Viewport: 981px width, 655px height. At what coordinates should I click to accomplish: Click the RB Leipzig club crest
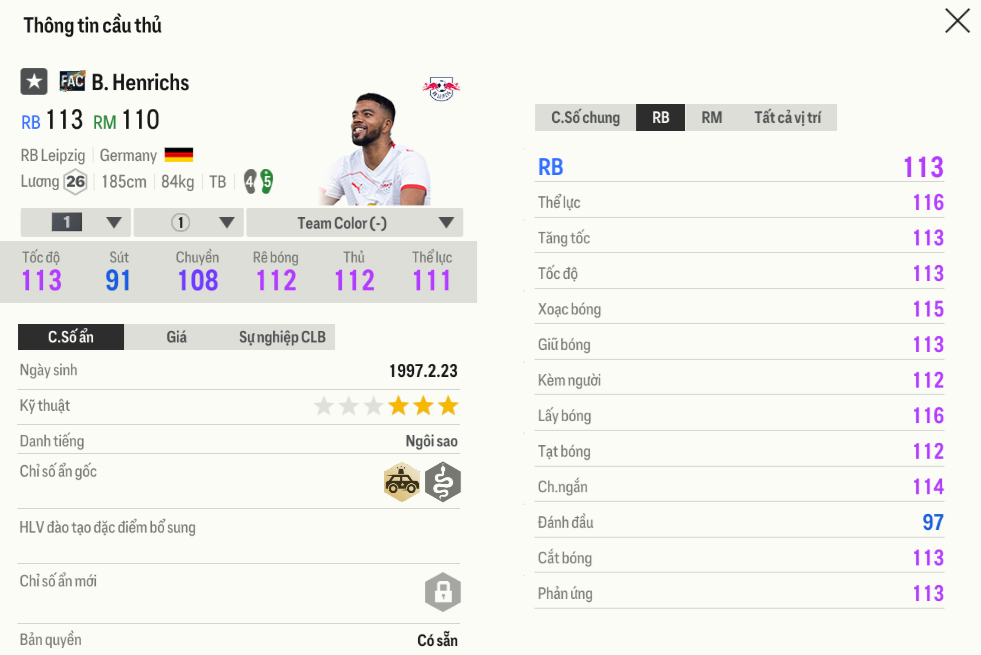click(440, 88)
